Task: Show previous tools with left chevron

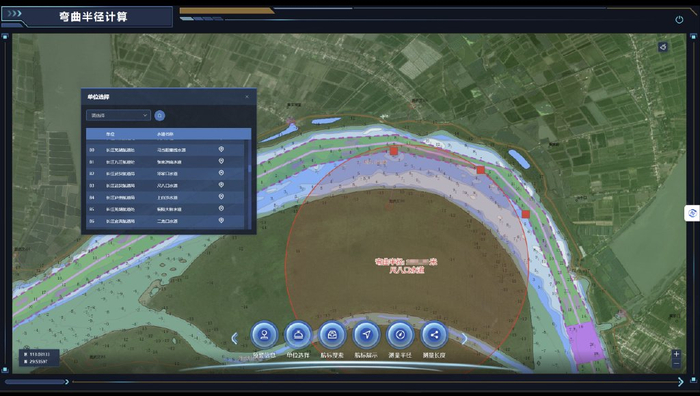Action: [235, 338]
